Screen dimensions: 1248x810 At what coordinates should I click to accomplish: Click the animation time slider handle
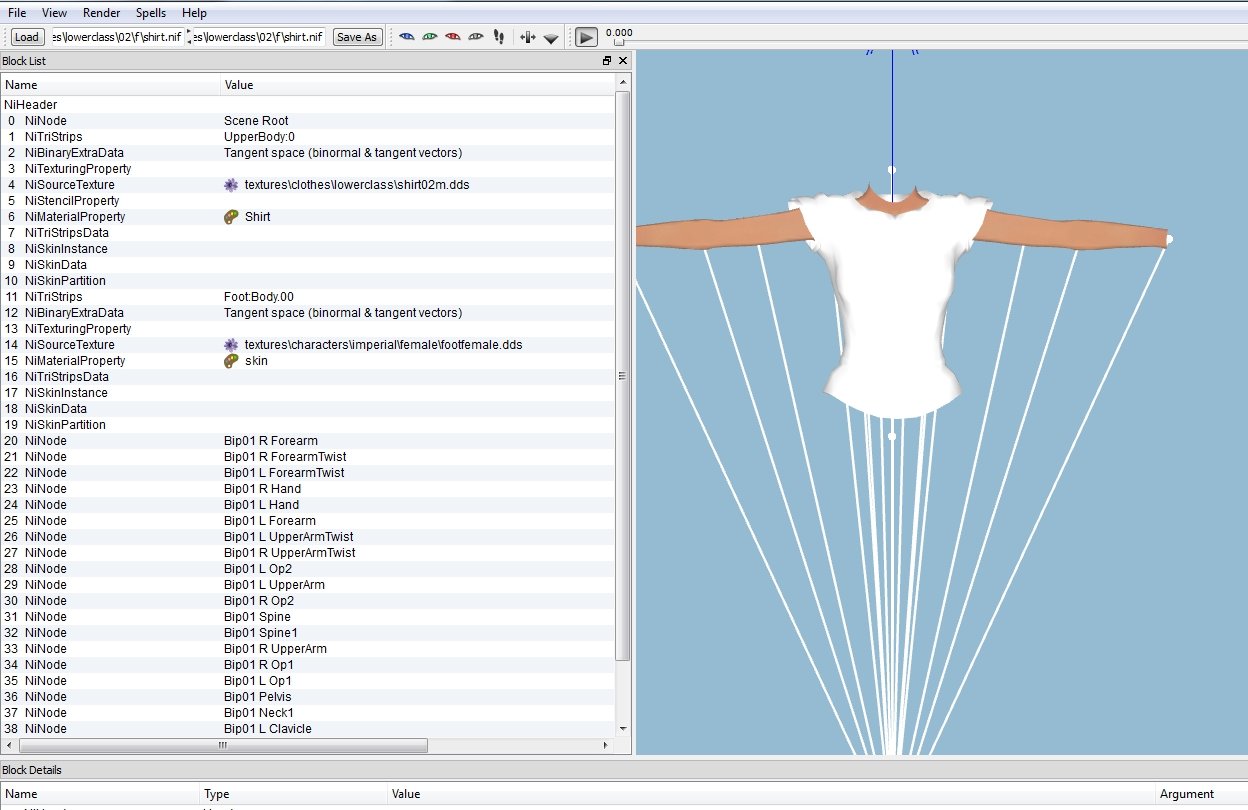click(x=619, y=42)
